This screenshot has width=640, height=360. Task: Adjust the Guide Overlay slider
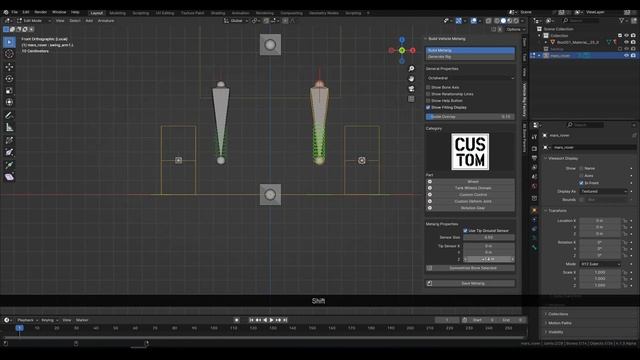click(x=470, y=117)
